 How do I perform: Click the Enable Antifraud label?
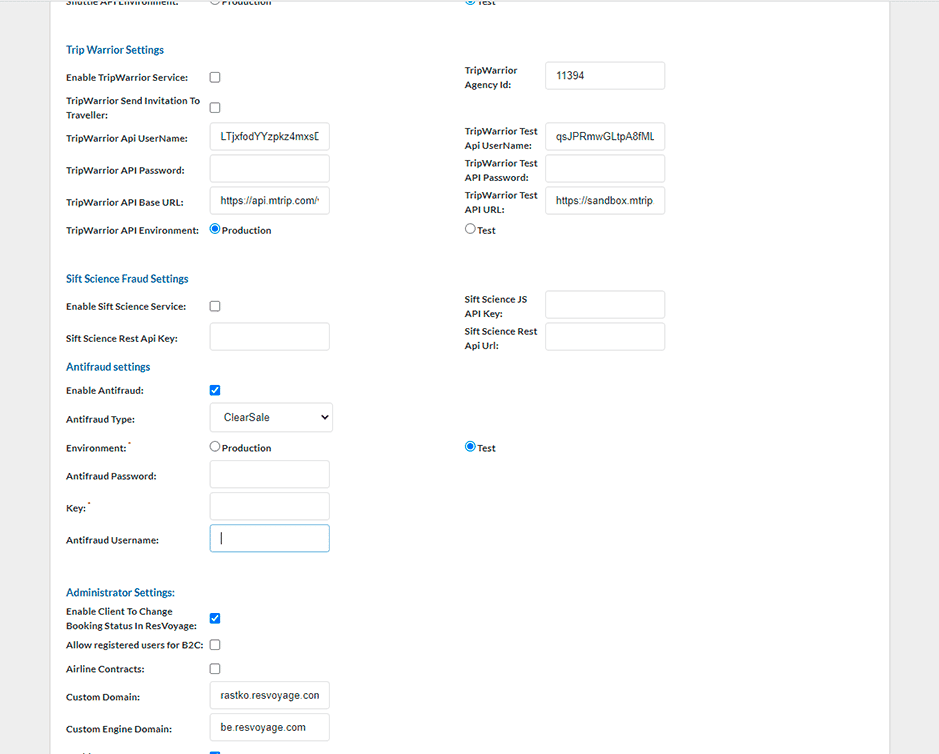(105, 390)
